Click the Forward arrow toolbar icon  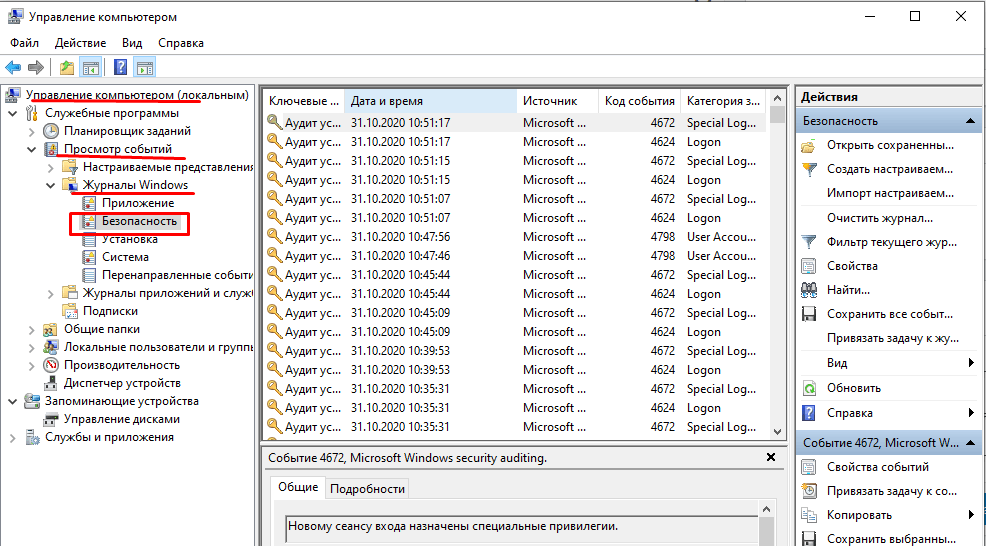click(x=36, y=67)
